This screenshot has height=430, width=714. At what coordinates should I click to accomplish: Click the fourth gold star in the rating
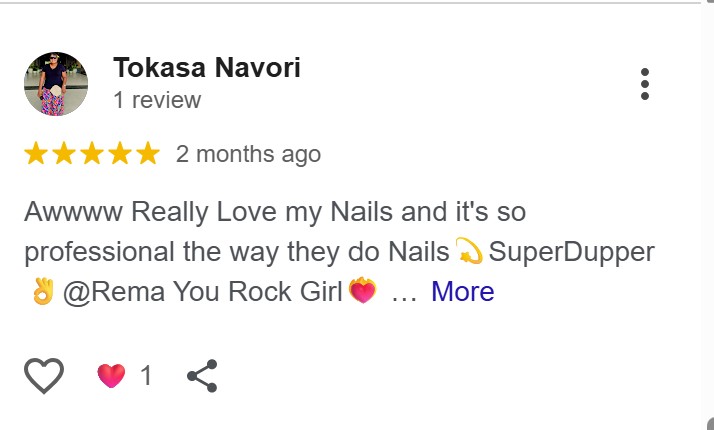click(x=120, y=154)
